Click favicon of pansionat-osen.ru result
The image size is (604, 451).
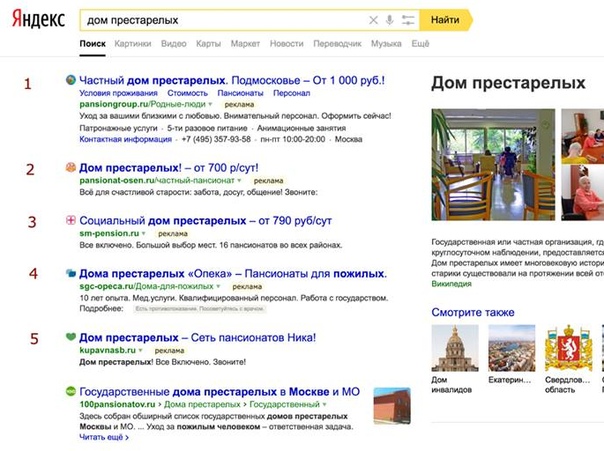coord(70,167)
